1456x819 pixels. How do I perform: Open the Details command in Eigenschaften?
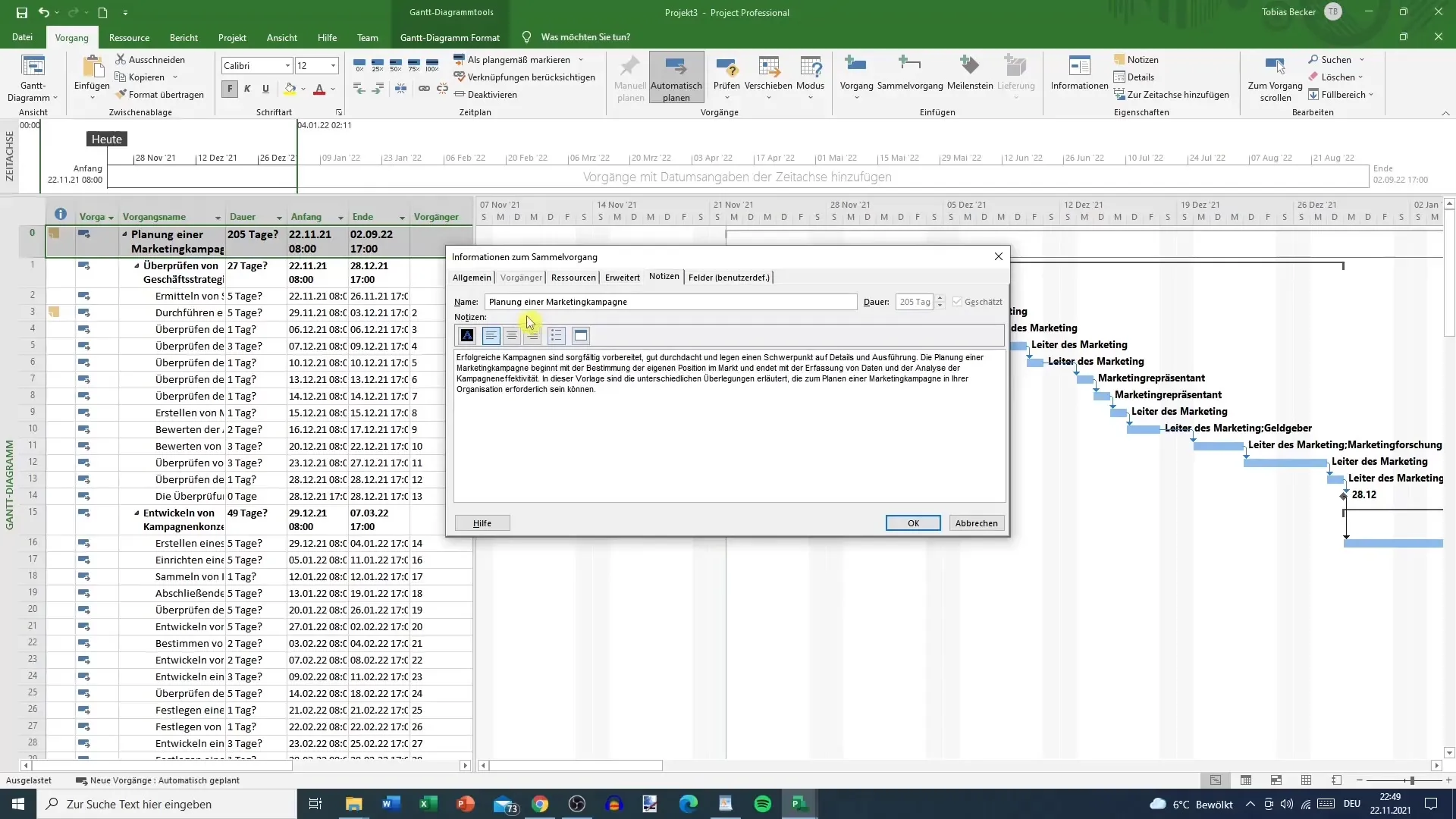coord(1134,77)
